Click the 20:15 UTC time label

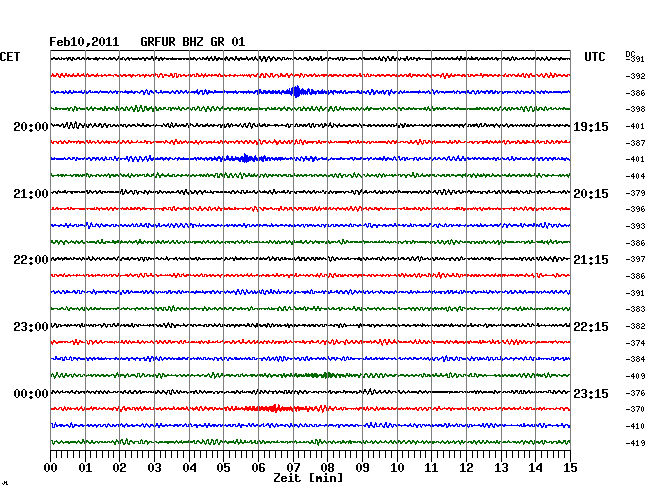point(591,194)
